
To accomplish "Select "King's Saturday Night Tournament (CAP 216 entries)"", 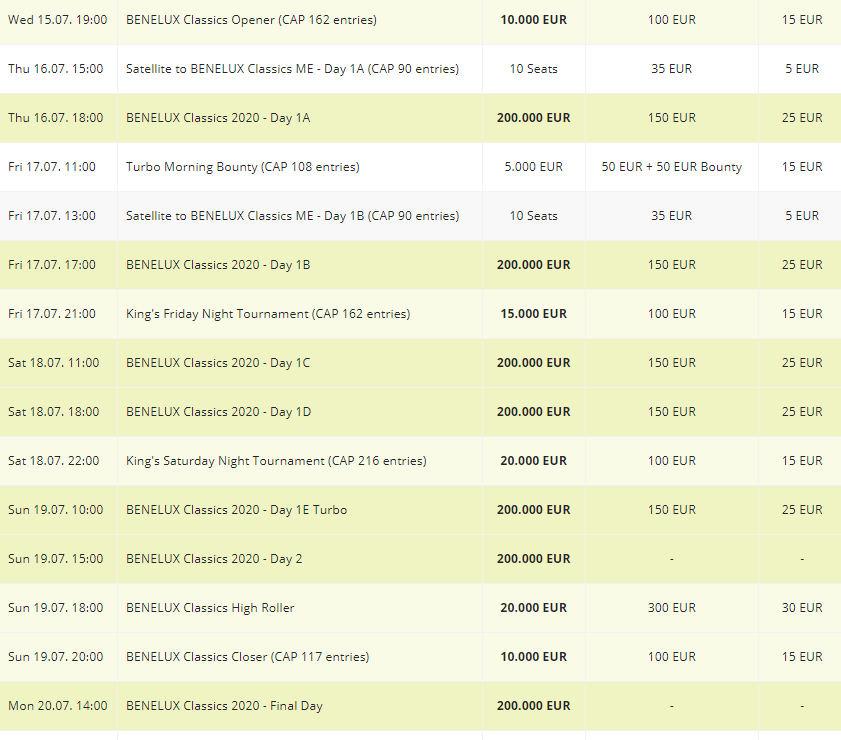I will point(276,461).
